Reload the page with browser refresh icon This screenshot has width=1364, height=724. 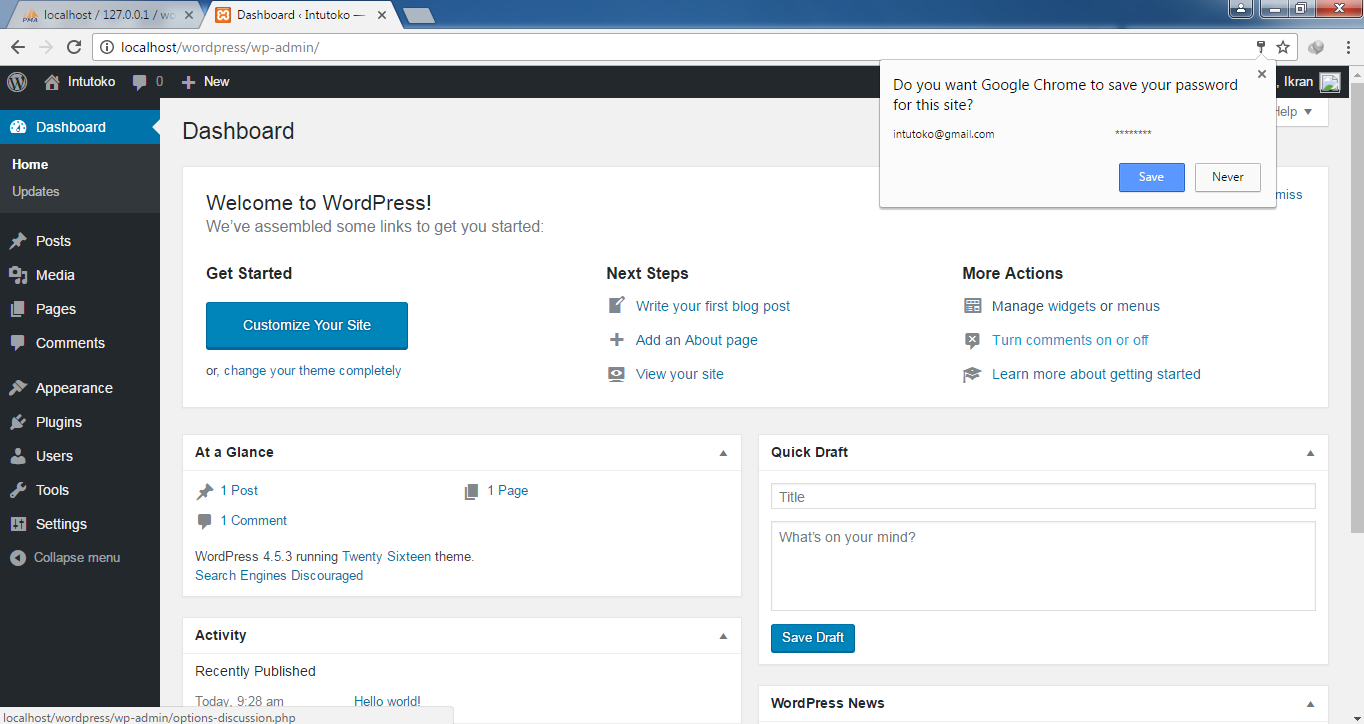(x=74, y=47)
